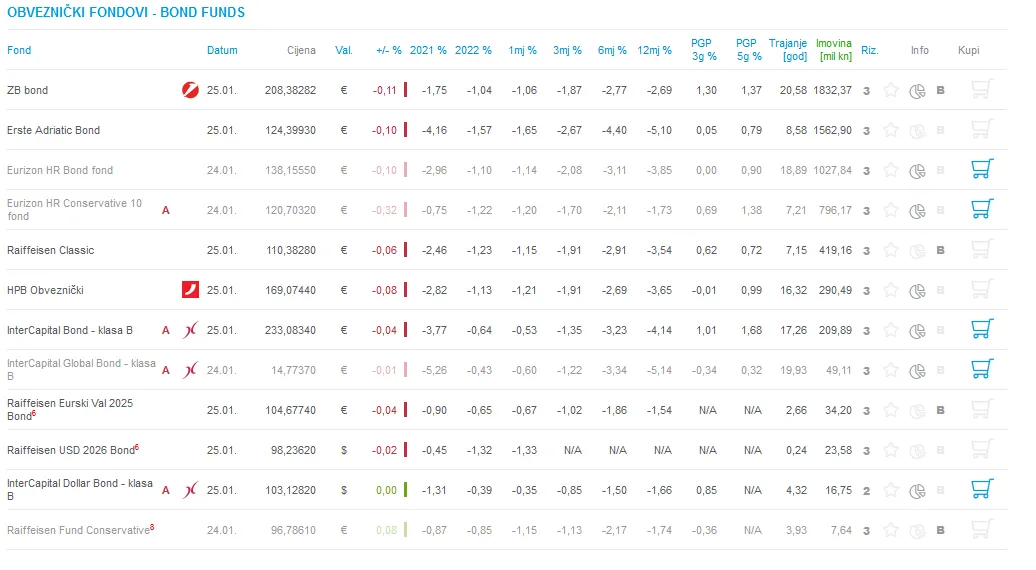This screenshot has height=570, width=1036.
Task: Click the red logo next to ZB bond
Action: pos(190,90)
